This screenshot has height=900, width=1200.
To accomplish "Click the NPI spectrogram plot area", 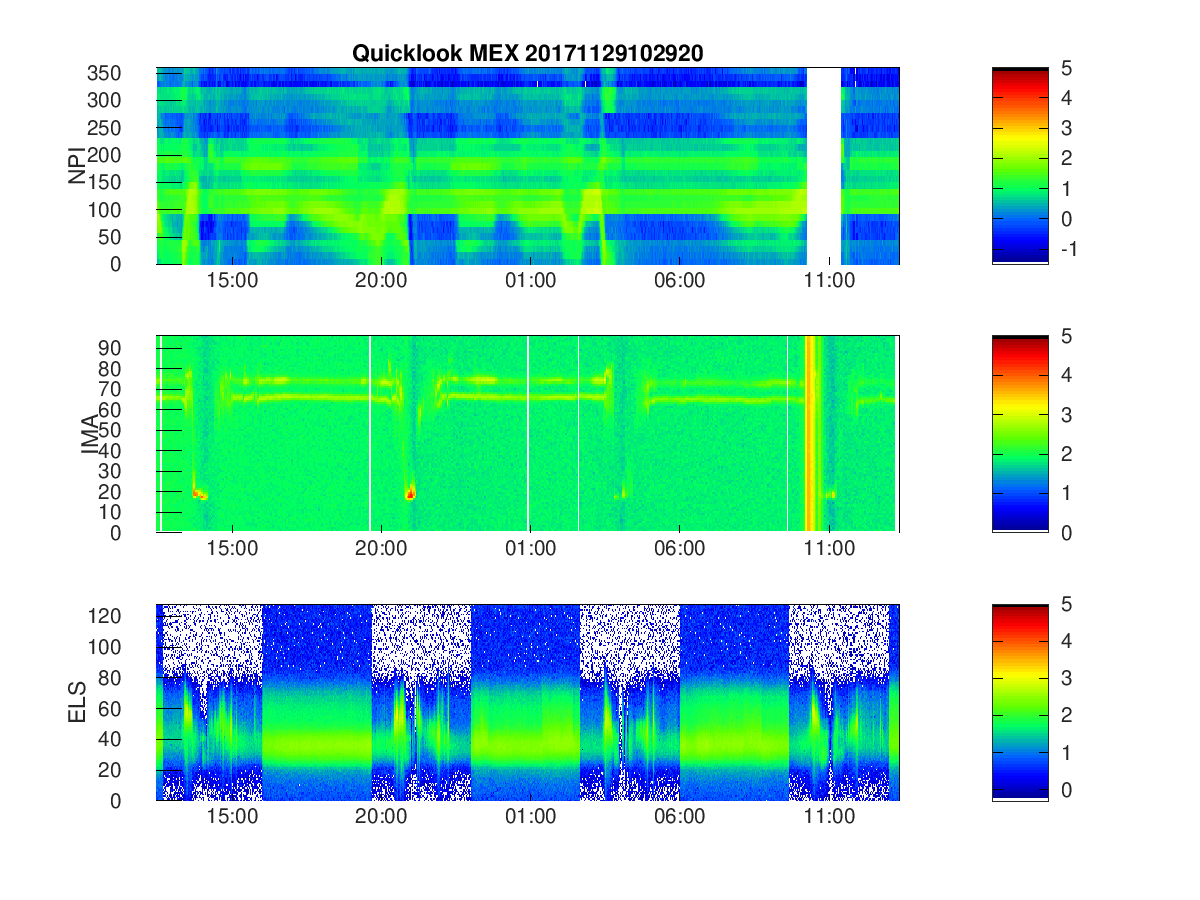I will (528, 166).
